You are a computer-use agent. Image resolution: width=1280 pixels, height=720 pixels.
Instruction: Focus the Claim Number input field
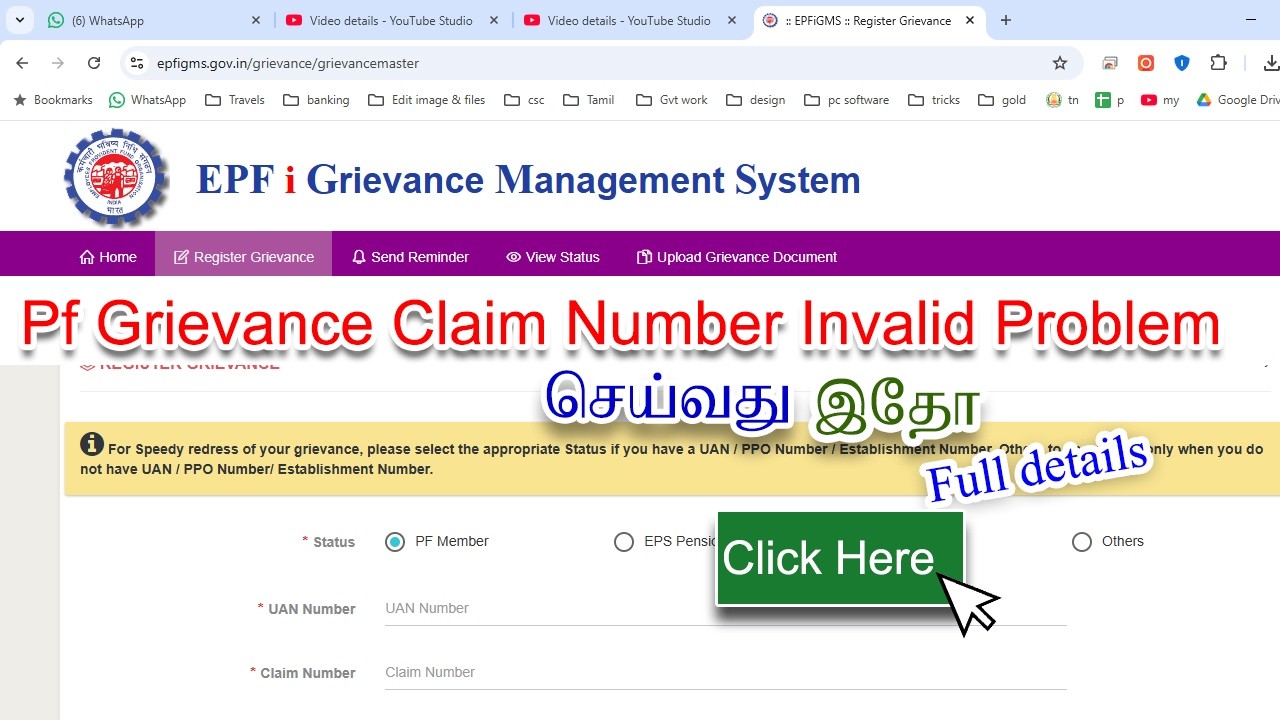pyautogui.click(x=725, y=672)
